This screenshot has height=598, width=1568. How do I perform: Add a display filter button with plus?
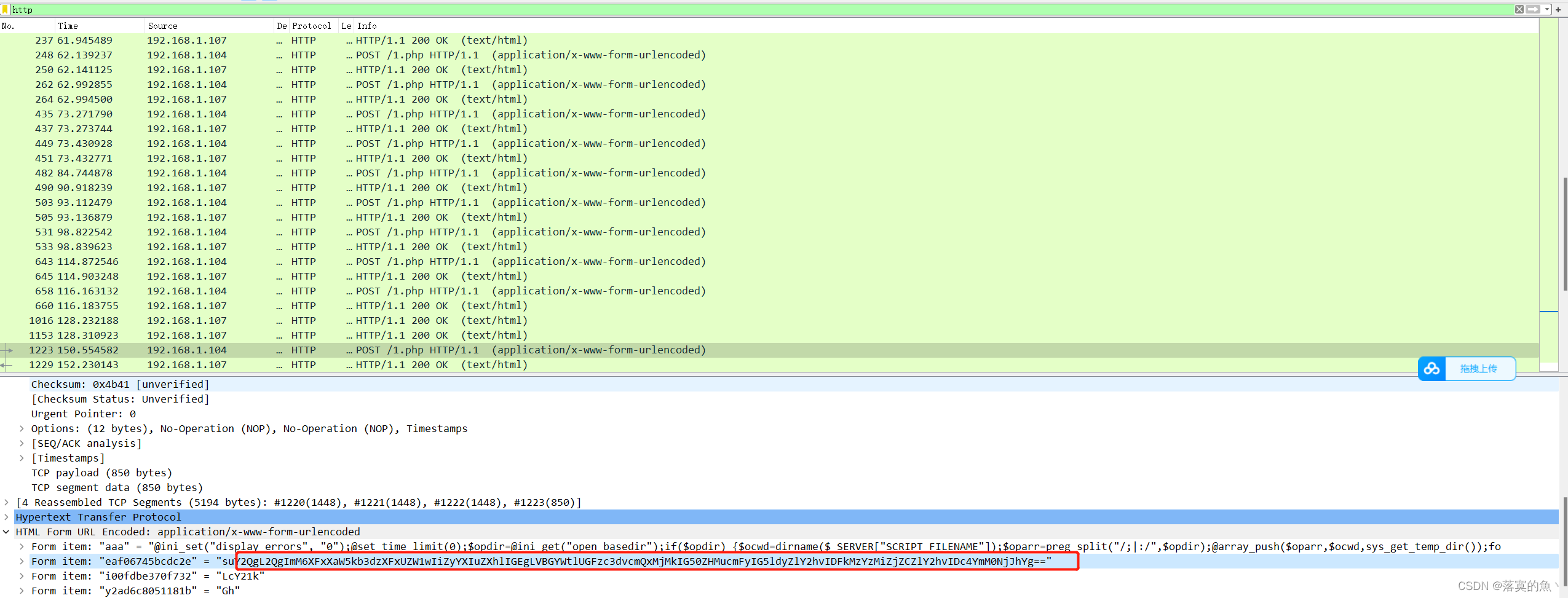tap(1558, 9)
